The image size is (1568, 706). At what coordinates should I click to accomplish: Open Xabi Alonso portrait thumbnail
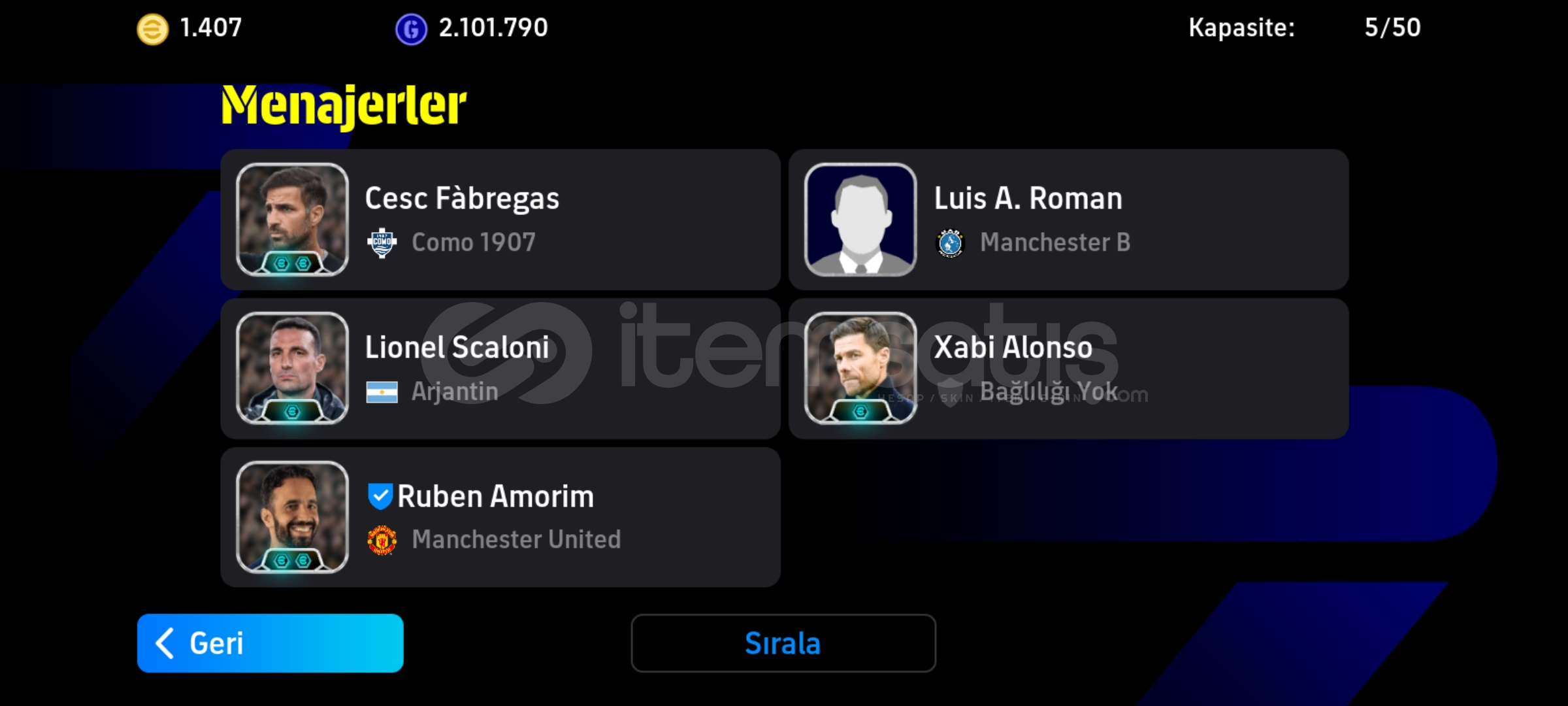[860, 369]
